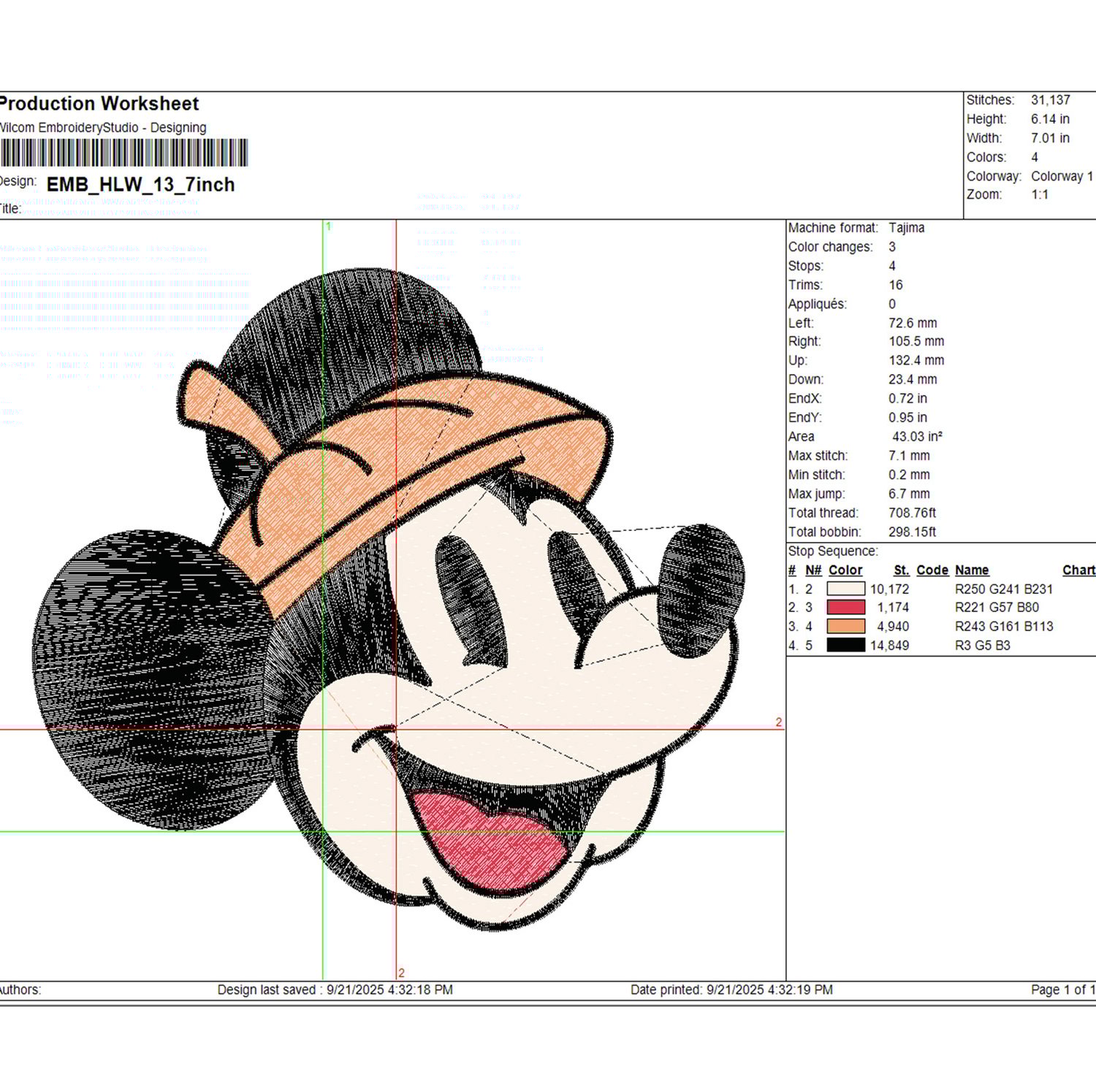Click the "N#" column header
Image resolution: width=1096 pixels, height=1092 pixels.
click(x=813, y=570)
